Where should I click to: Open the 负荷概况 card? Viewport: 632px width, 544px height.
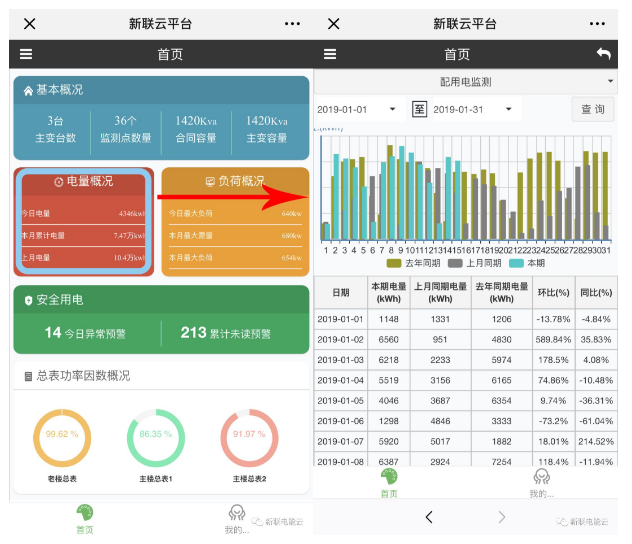[235, 222]
